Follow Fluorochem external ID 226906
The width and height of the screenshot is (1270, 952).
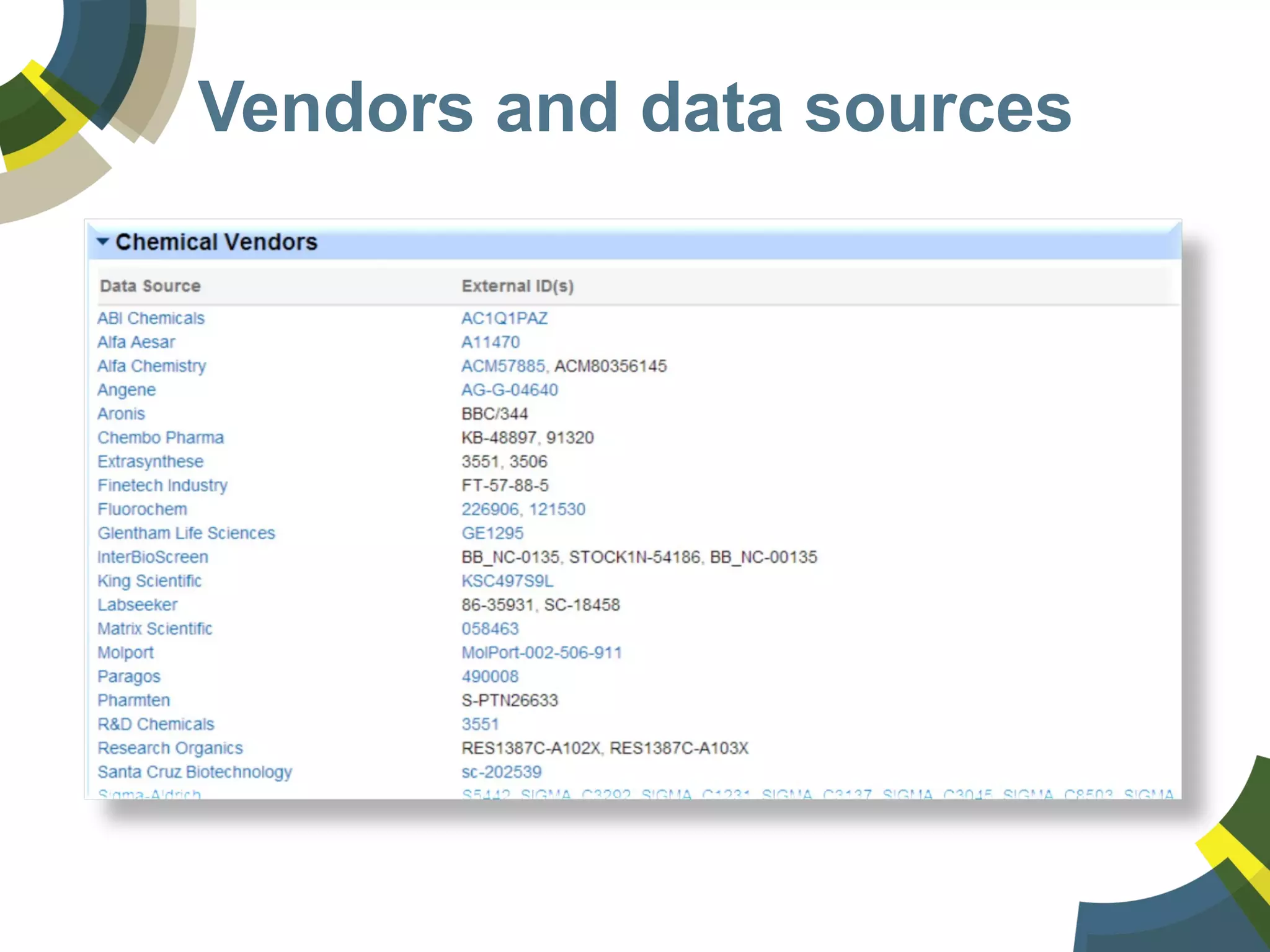(x=490, y=509)
